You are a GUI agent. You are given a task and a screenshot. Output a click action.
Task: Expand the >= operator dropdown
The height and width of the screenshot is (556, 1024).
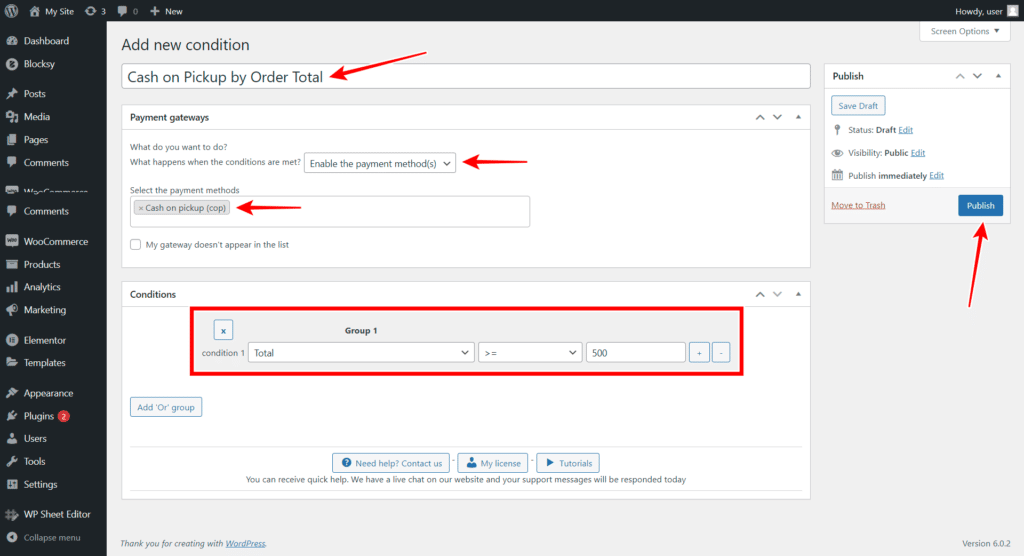tap(529, 353)
